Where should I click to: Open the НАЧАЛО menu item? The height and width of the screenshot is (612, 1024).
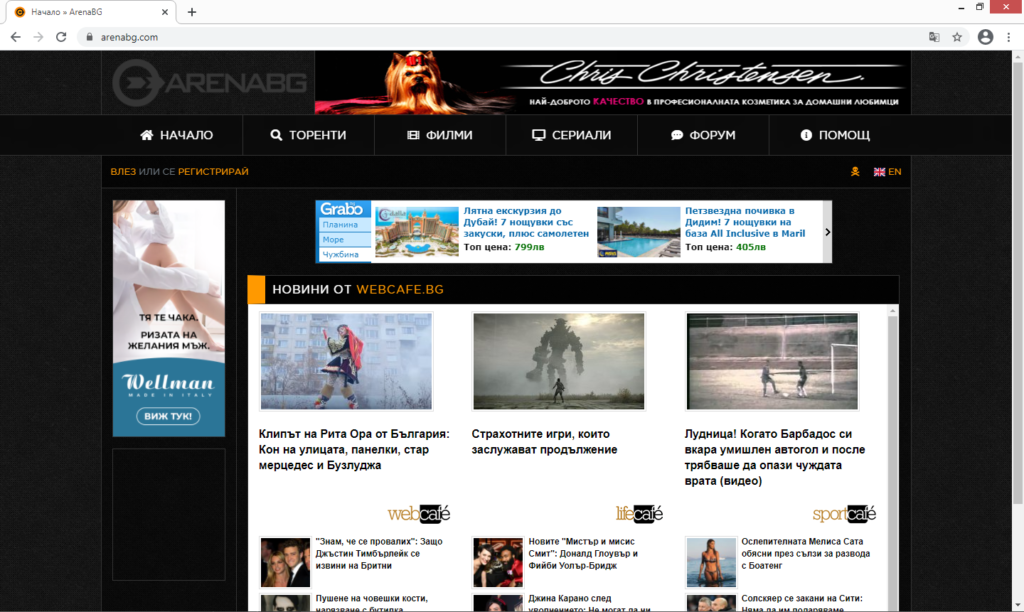pos(176,135)
